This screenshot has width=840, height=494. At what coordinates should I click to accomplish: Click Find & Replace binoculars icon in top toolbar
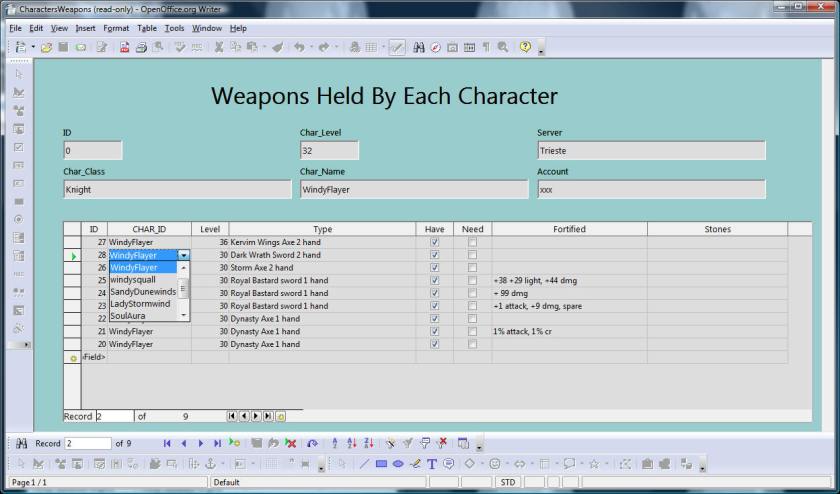pyautogui.click(x=420, y=47)
